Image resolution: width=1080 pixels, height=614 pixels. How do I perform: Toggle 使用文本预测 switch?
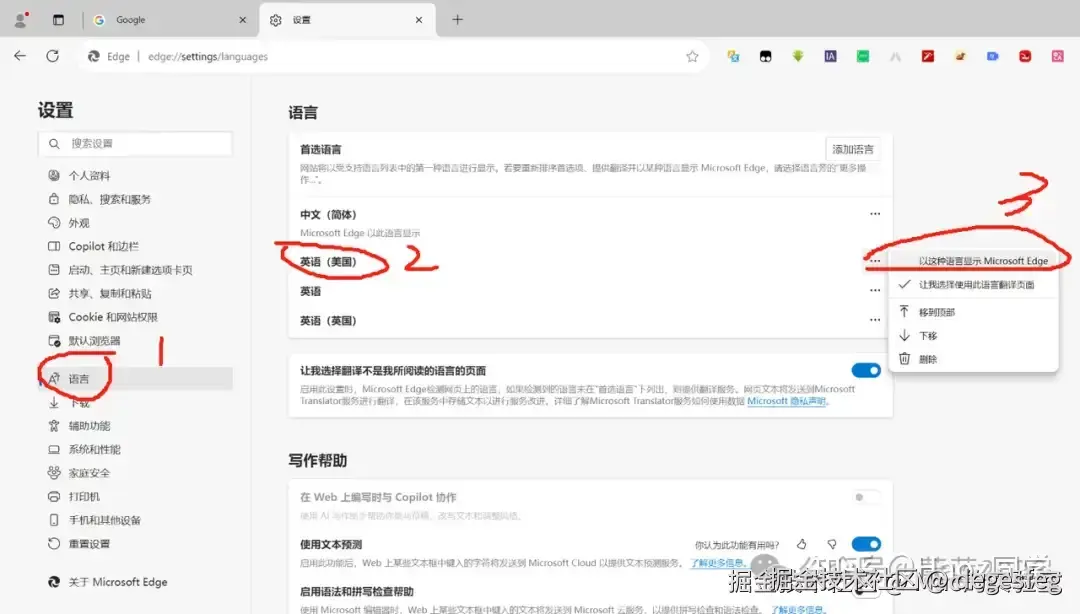point(866,544)
